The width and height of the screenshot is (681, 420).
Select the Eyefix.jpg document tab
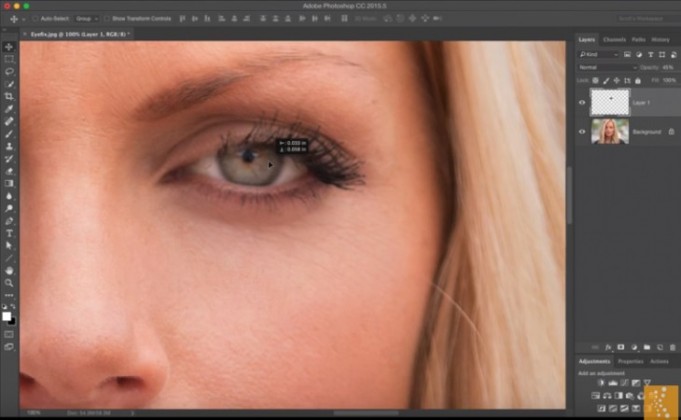pyautogui.click(x=78, y=34)
